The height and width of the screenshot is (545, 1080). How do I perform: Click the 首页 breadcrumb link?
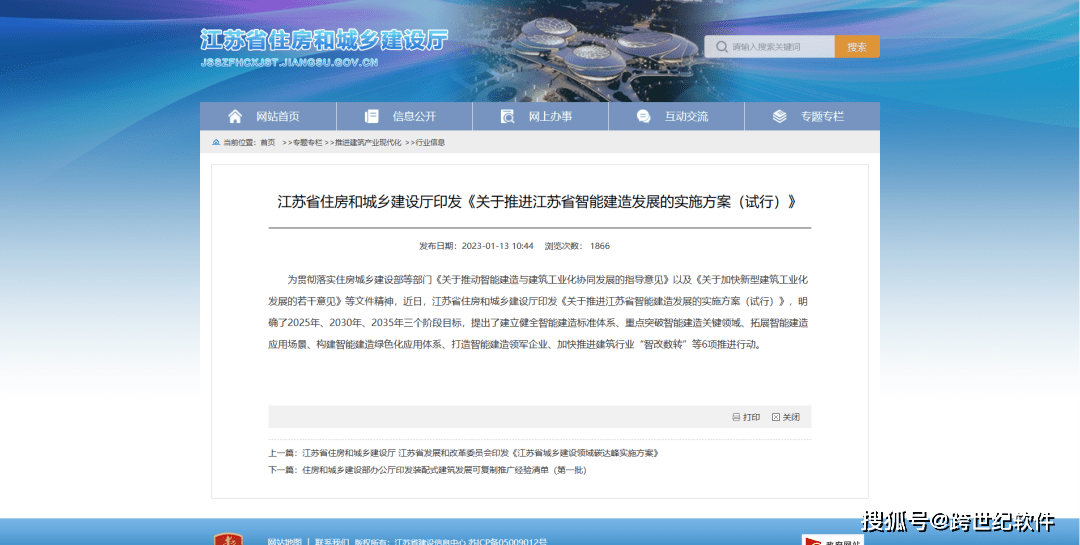[267, 143]
